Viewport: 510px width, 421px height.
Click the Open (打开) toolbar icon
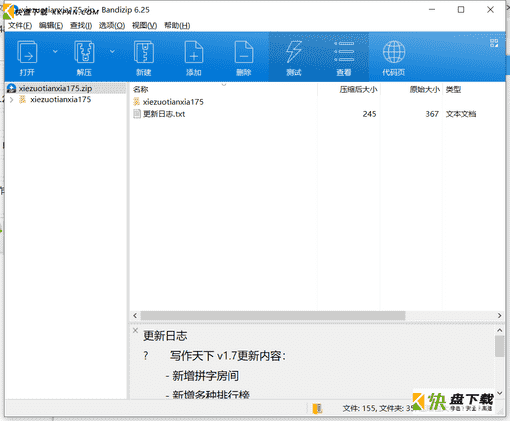[27, 52]
